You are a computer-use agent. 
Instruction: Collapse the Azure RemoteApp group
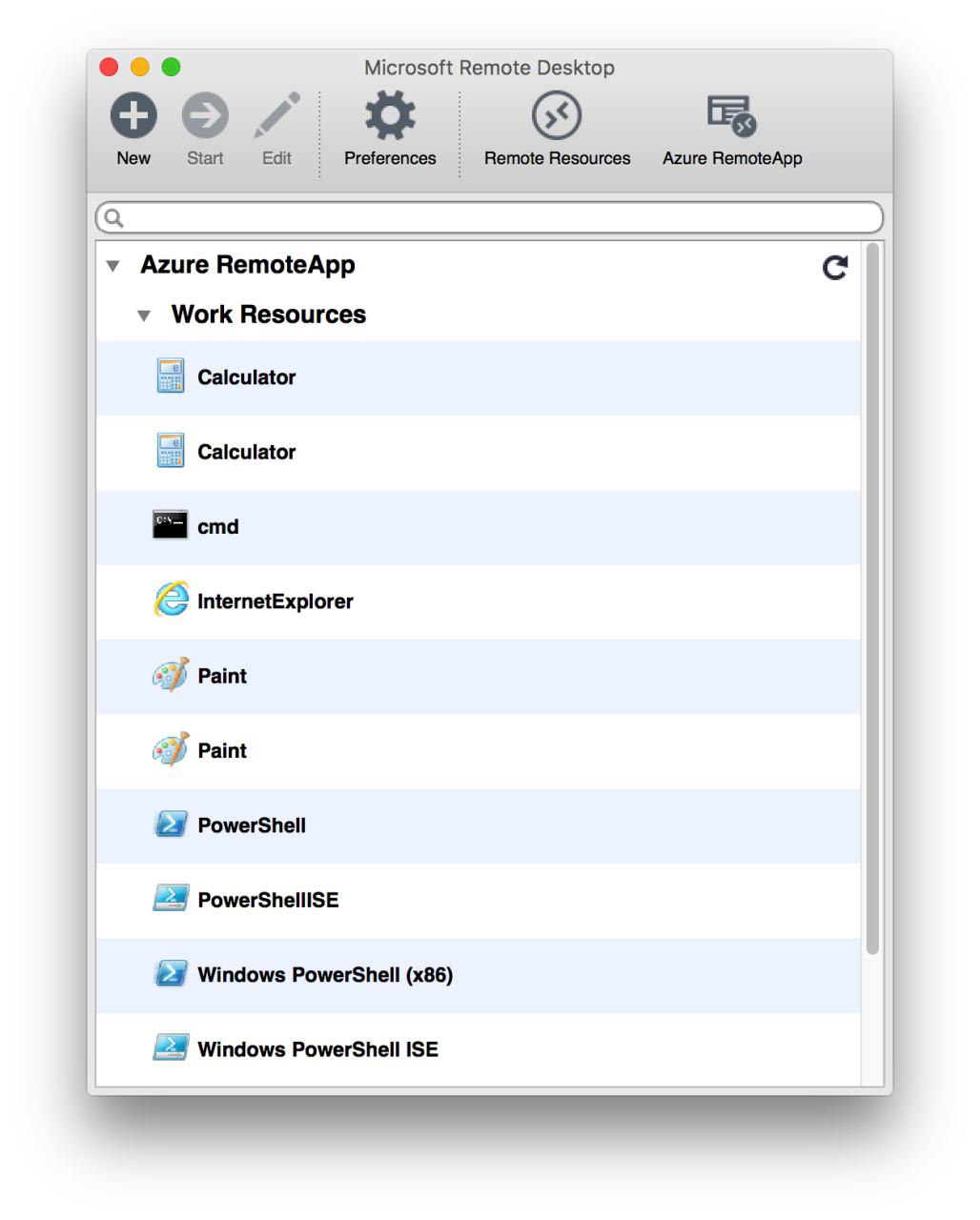pyautogui.click(x=113, y=266)
